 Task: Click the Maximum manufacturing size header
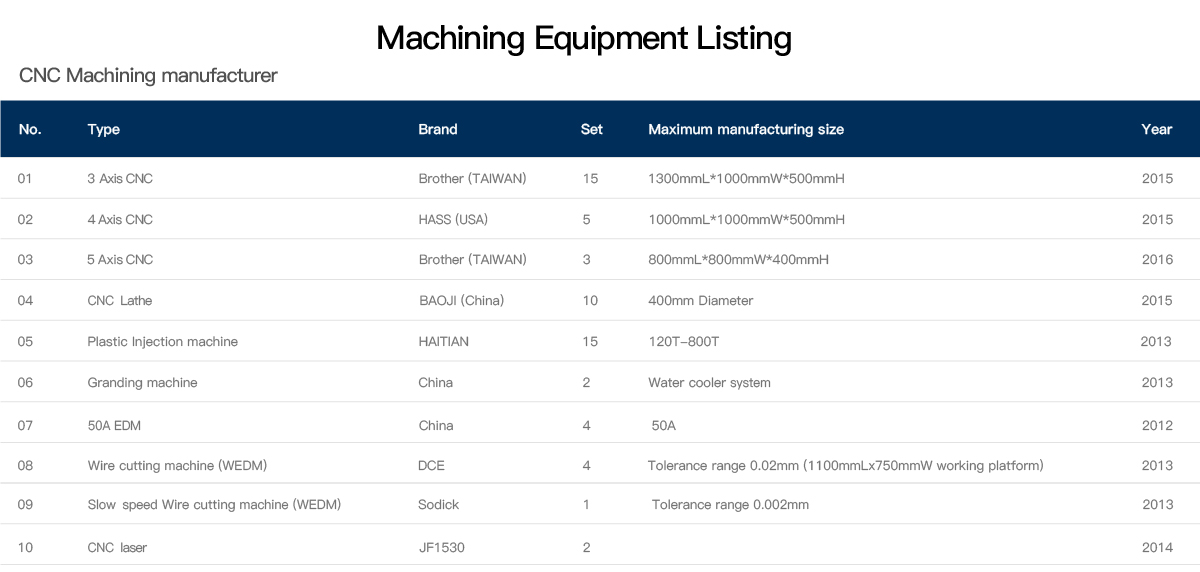coord(746,130)
